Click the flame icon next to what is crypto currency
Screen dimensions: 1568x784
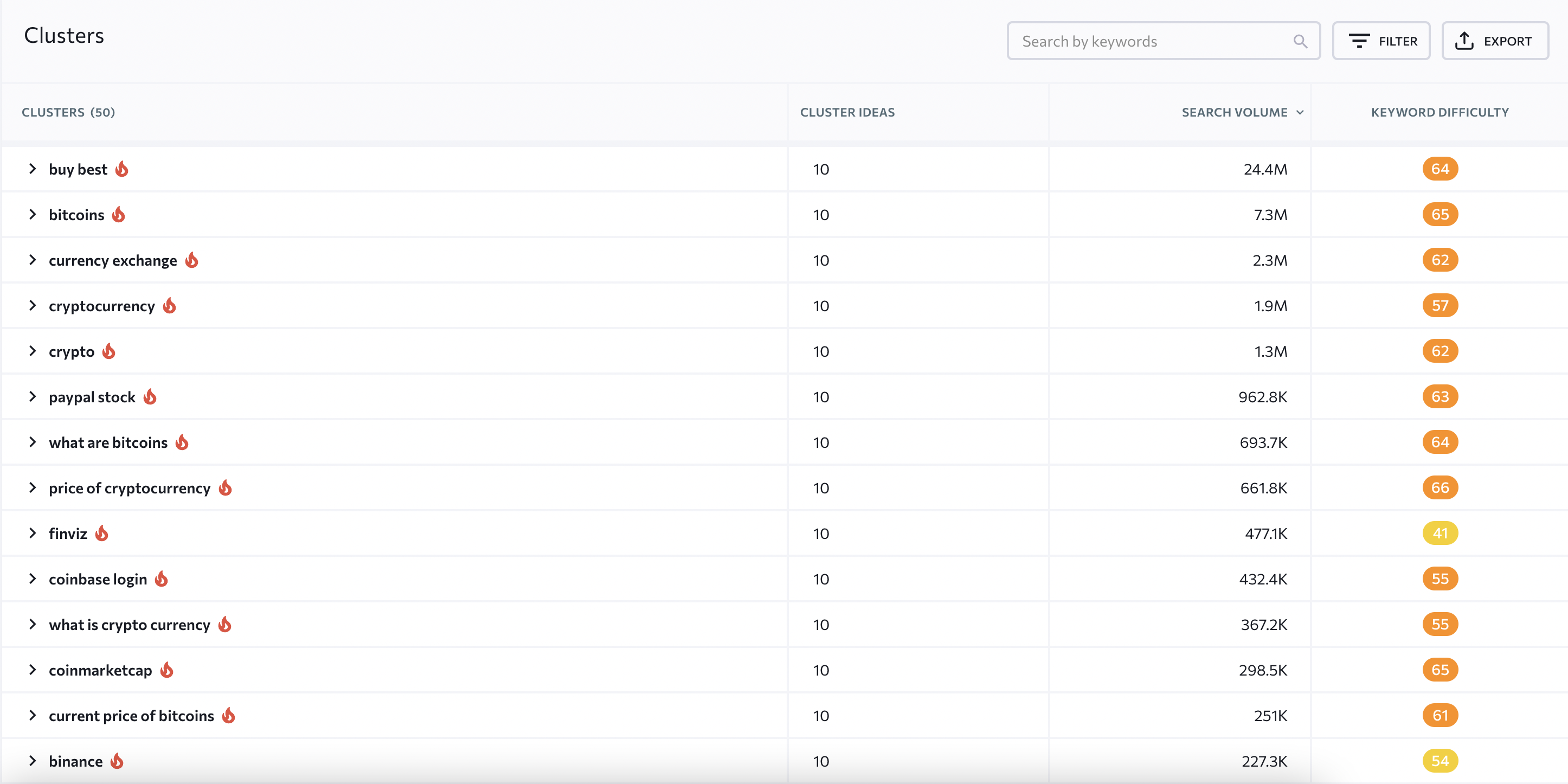(x=224, y=625)
